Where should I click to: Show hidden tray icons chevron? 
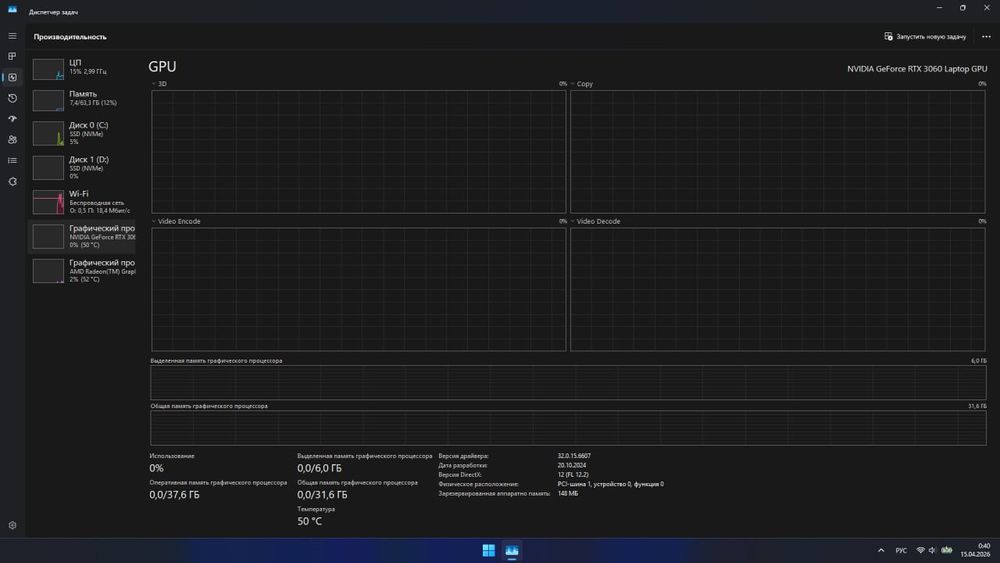pos(881,550)
